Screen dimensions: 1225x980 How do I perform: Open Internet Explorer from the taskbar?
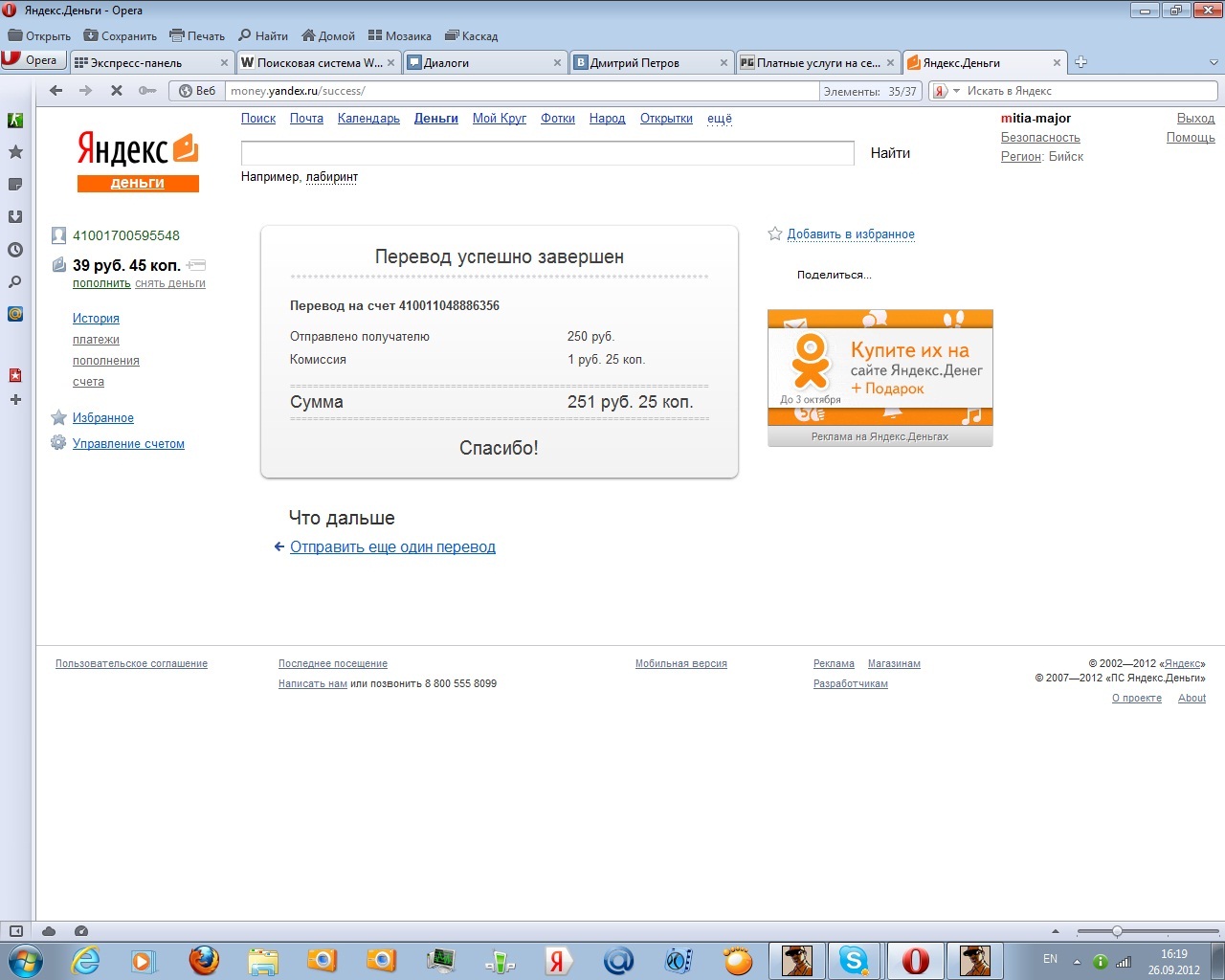click(86, 960)
